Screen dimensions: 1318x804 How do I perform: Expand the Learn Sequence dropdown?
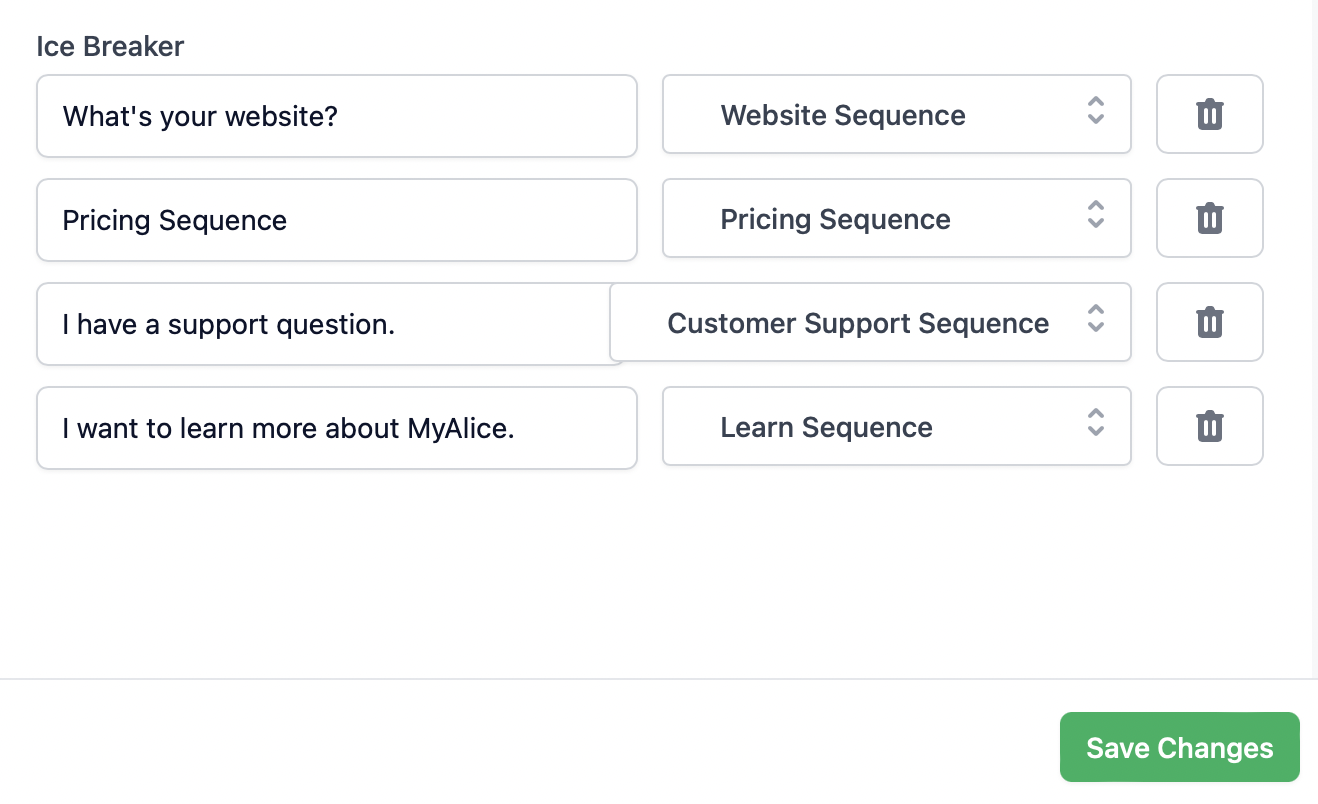point(880,427)
